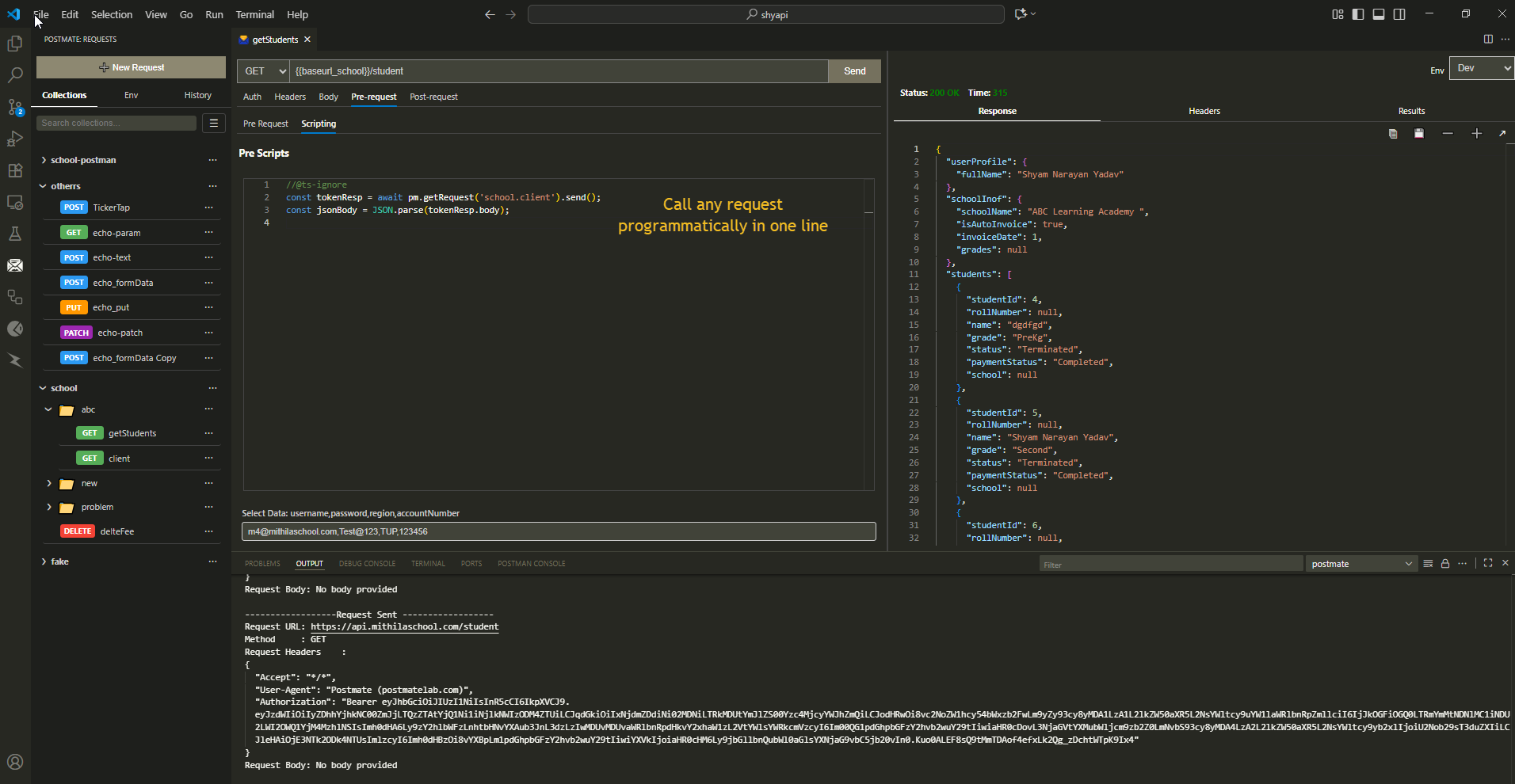Open the Terminal menu
This screenshot has width=1515, height=784.
pyautogui.click(x=254, y=14)
